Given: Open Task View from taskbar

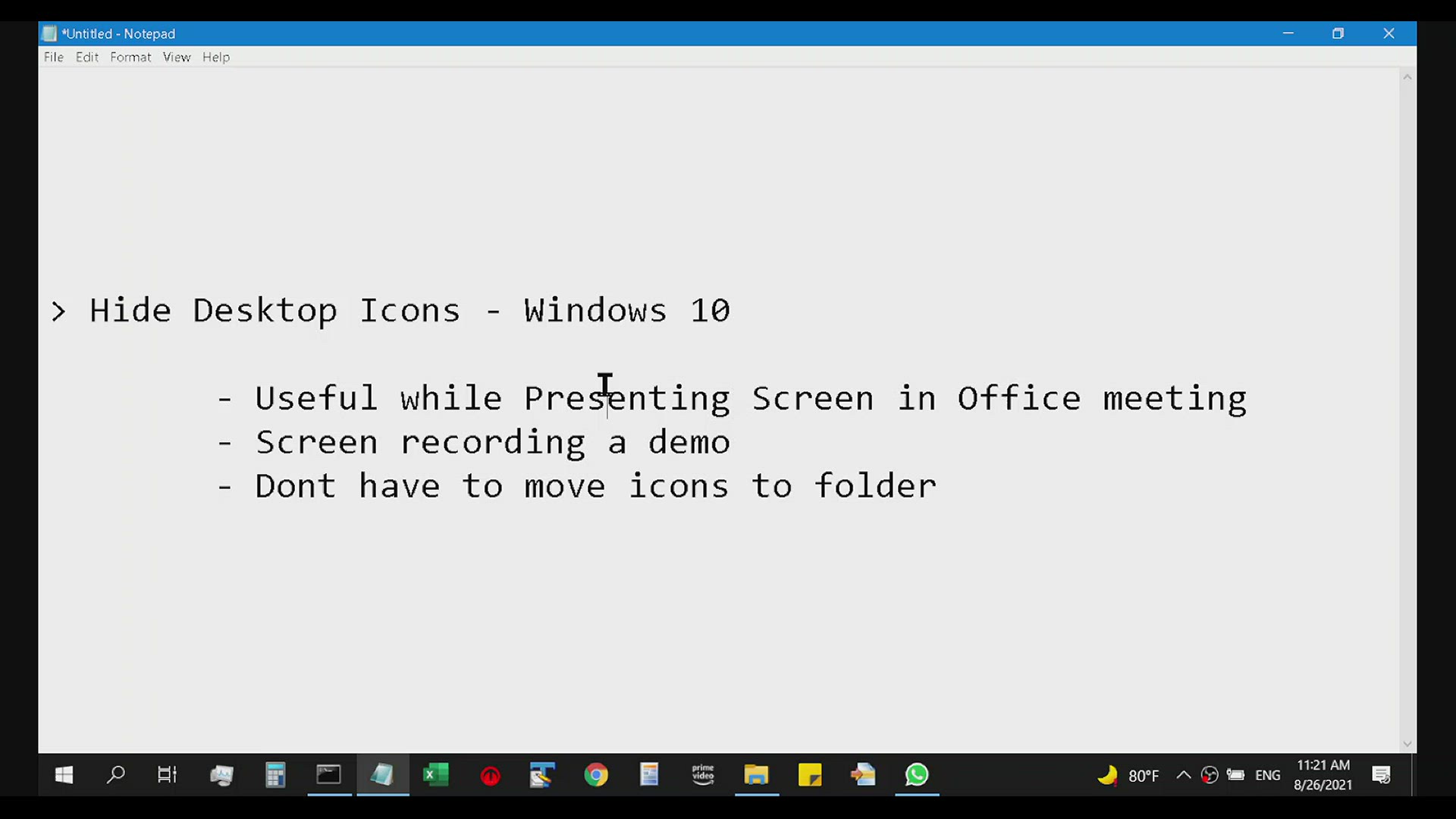Looking at the screenshot, I should pos(167,775).
